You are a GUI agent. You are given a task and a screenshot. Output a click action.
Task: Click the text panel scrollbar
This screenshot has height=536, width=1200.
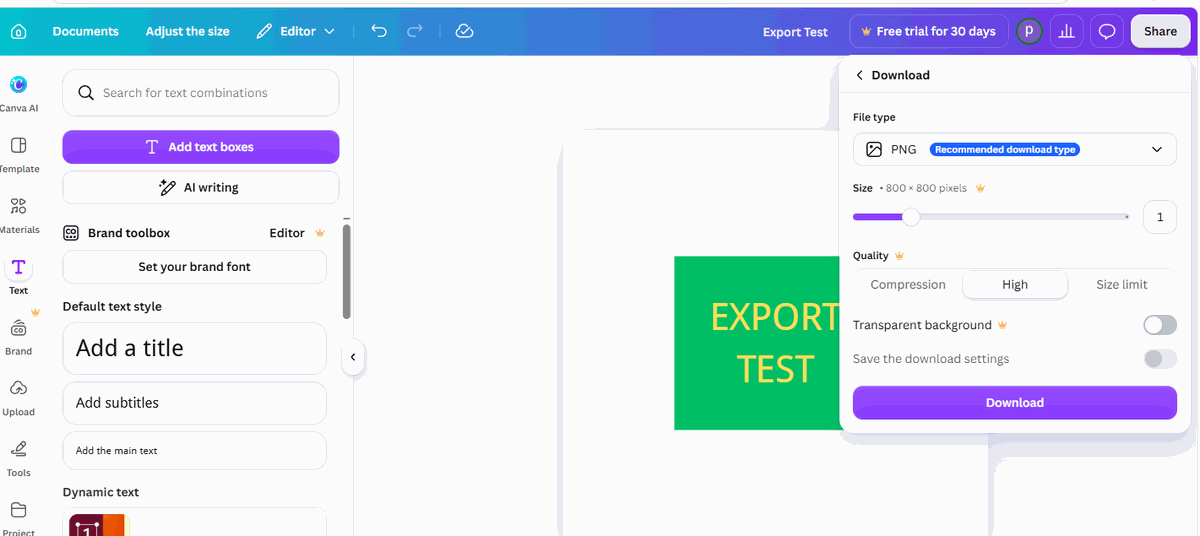(x=347, y=271)
